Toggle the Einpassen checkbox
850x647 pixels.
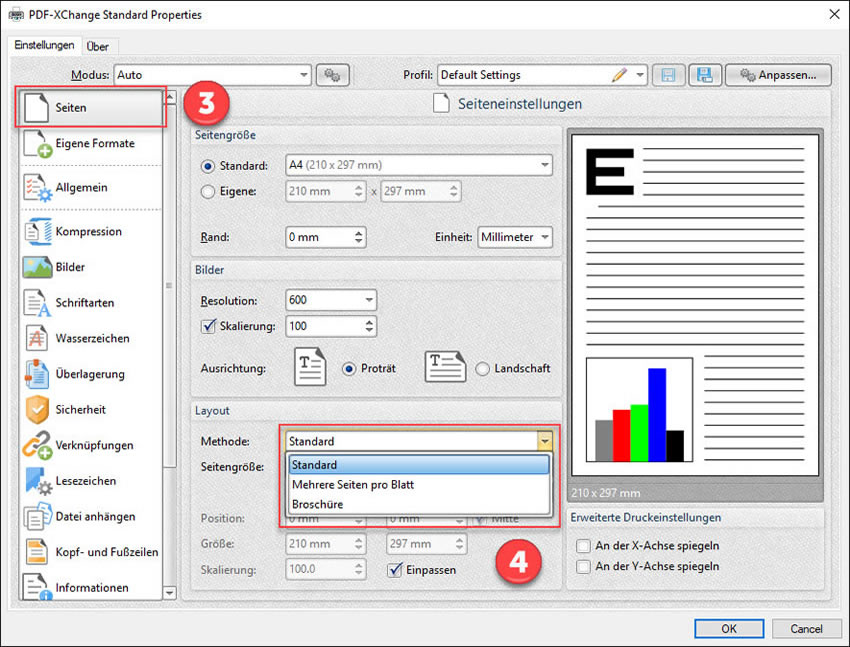coord(395,570)
